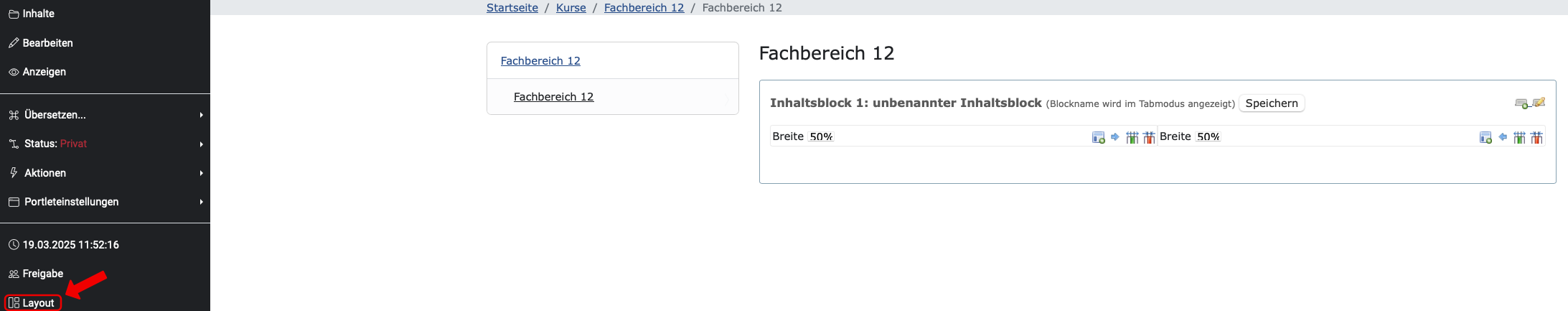1568x311 pixels.
Task: Open Startseite breadcrumb link
Action: [x=512, y=8]
